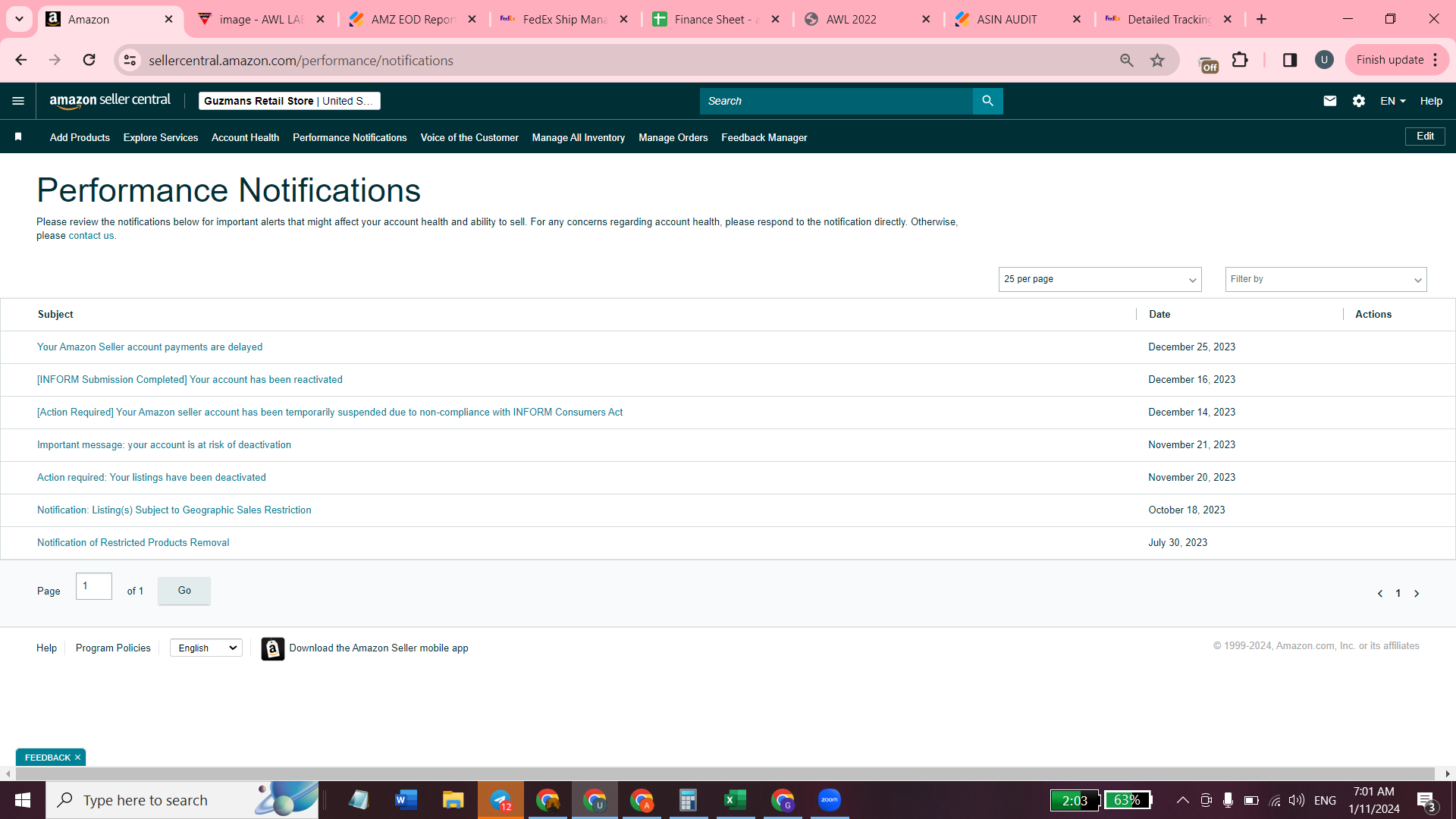Open the Windows Start menu
Screen dimensions: 1456x819
(23, 800)
